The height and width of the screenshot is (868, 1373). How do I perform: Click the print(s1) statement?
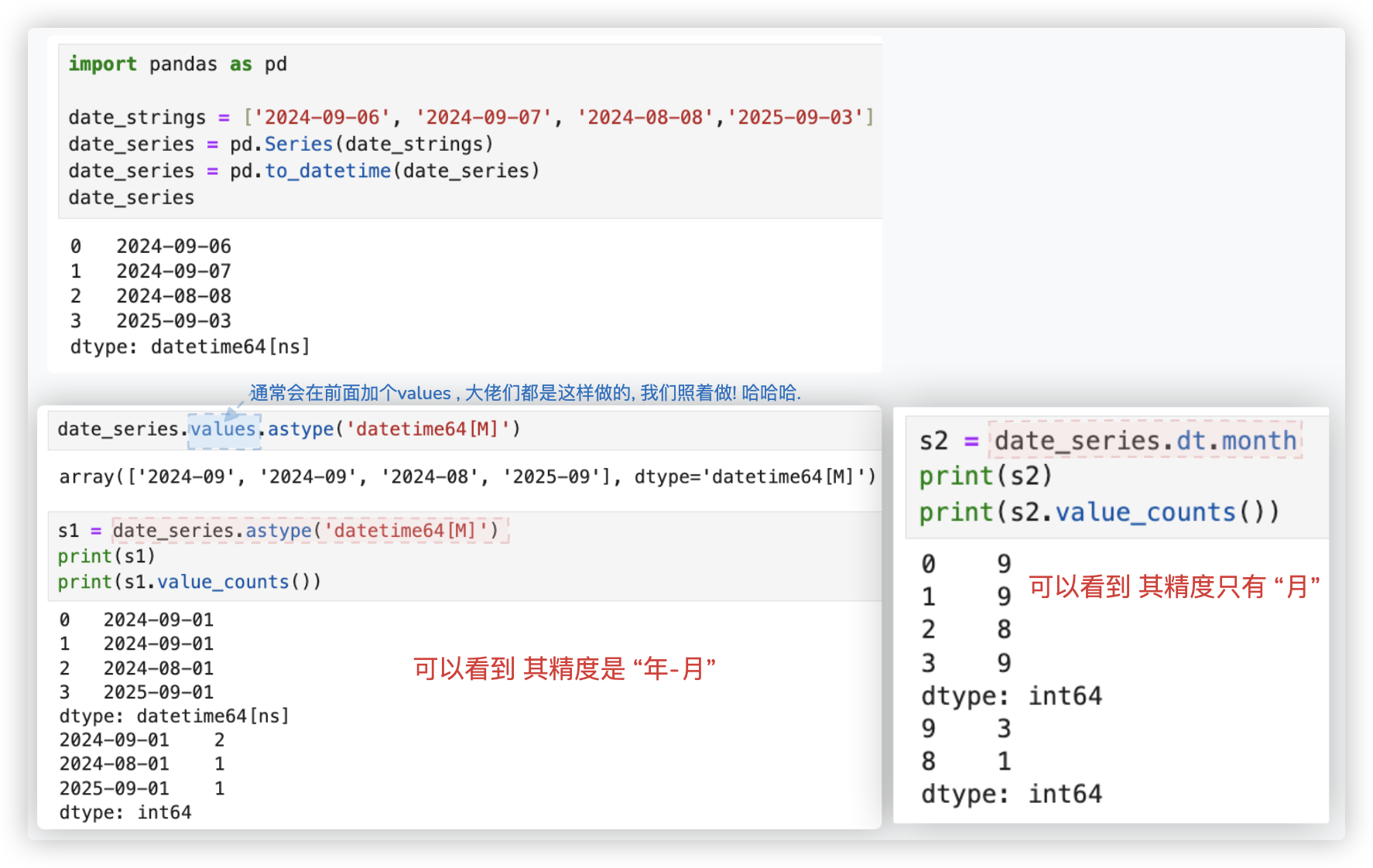107,556
